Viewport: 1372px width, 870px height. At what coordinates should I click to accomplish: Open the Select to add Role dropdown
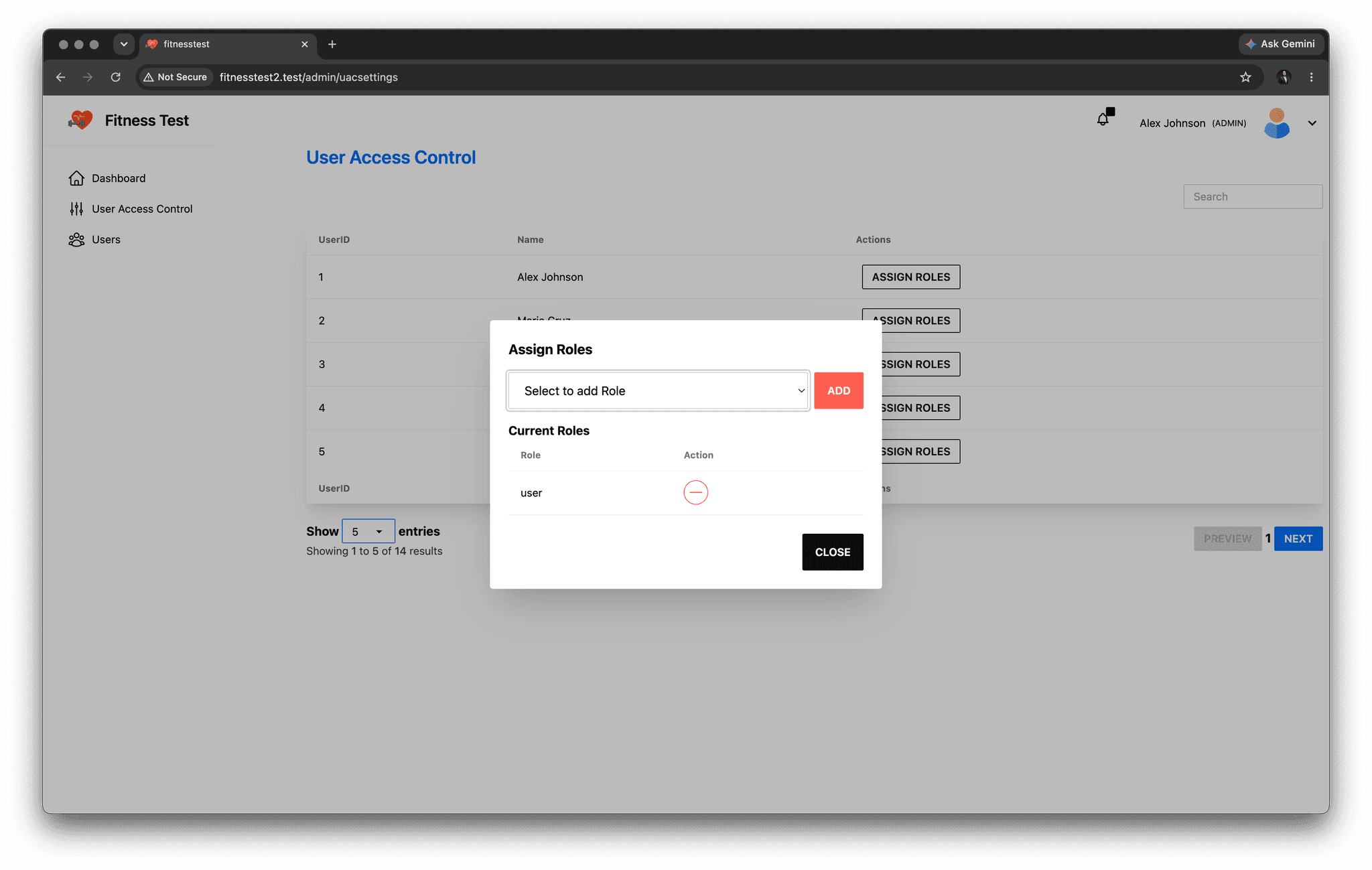coord(658,390)
